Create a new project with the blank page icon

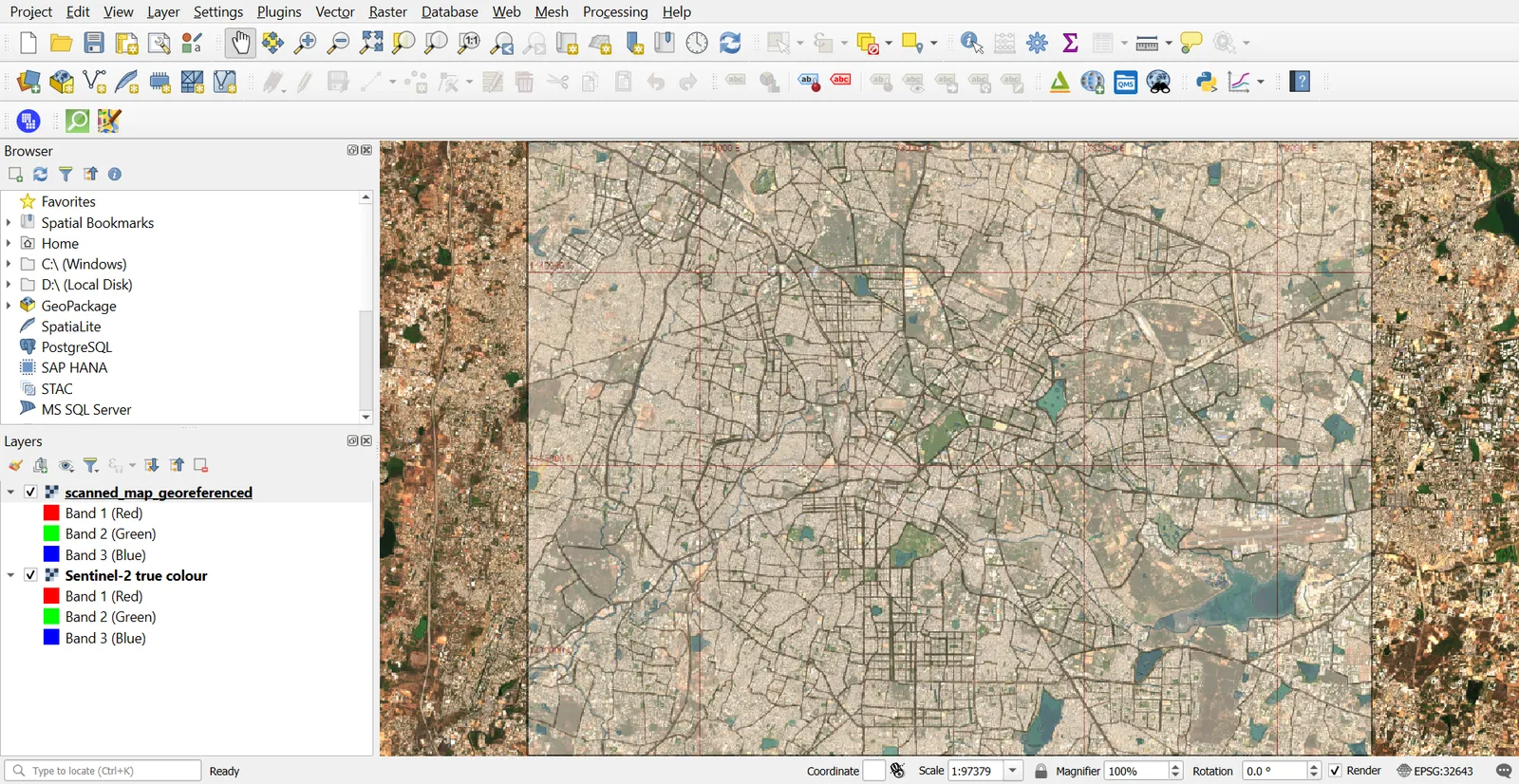[x=28, y=43]
